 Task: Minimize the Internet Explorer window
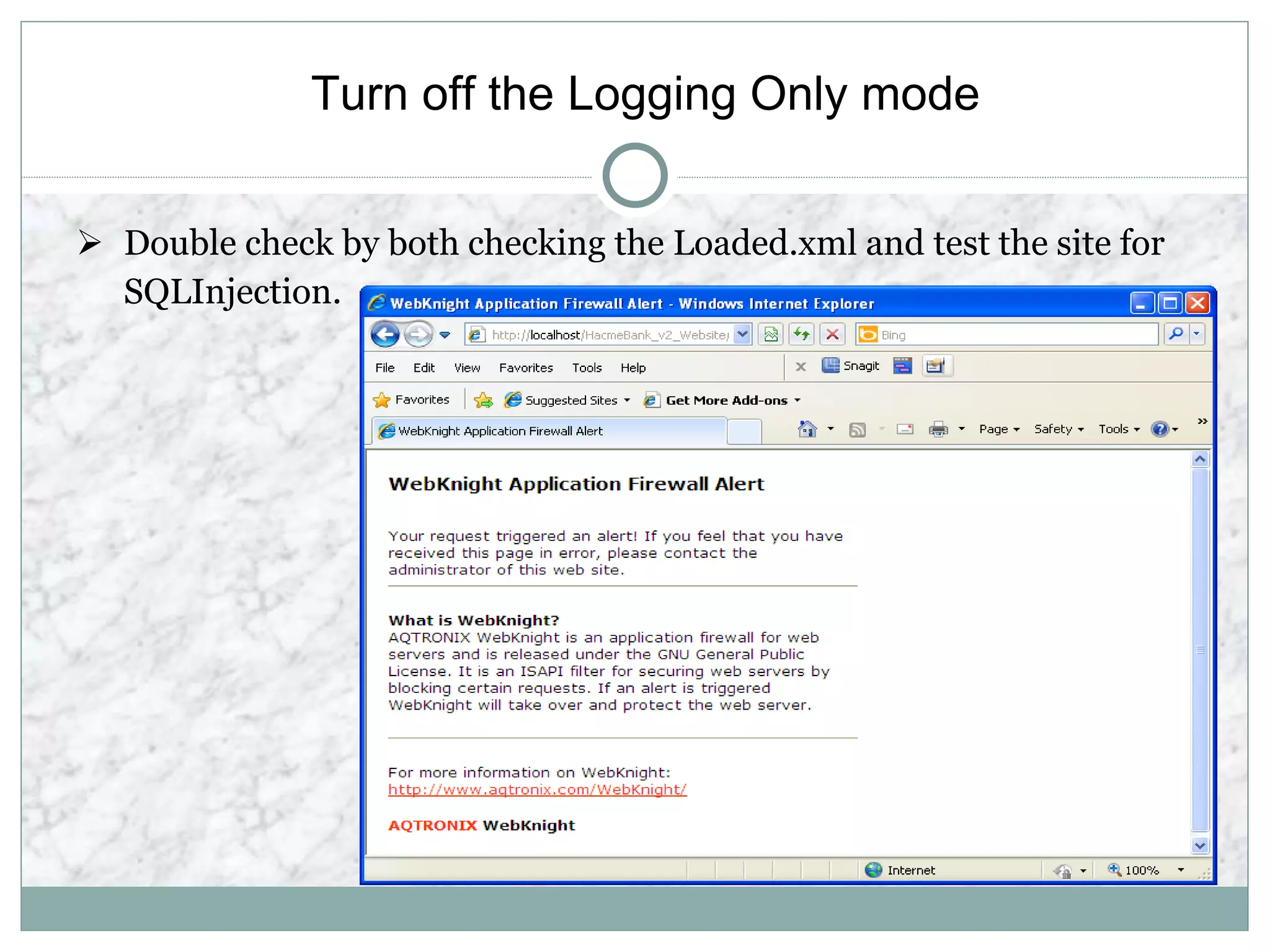1142,303
